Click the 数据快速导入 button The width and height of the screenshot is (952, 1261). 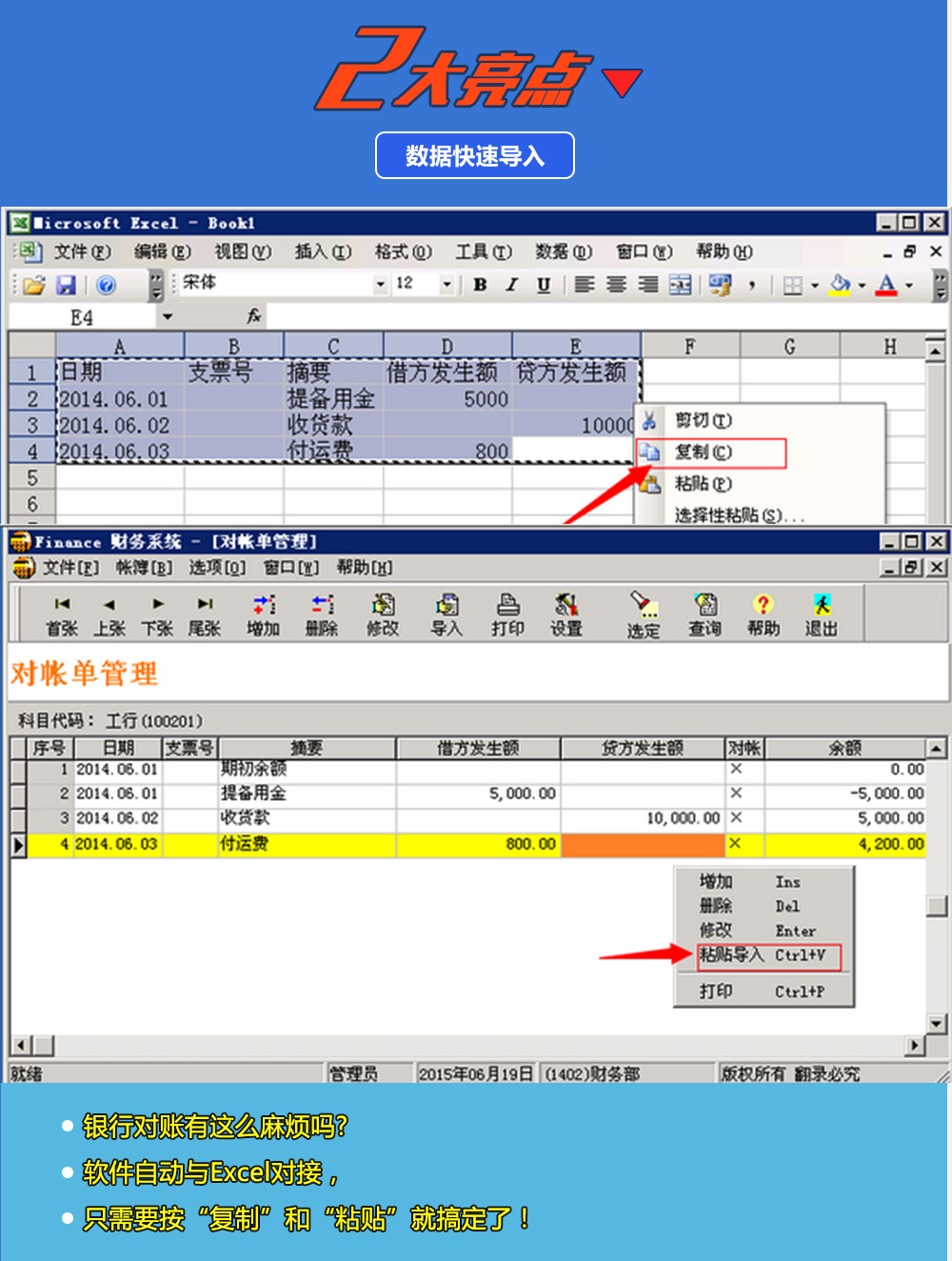click(475, 155)
